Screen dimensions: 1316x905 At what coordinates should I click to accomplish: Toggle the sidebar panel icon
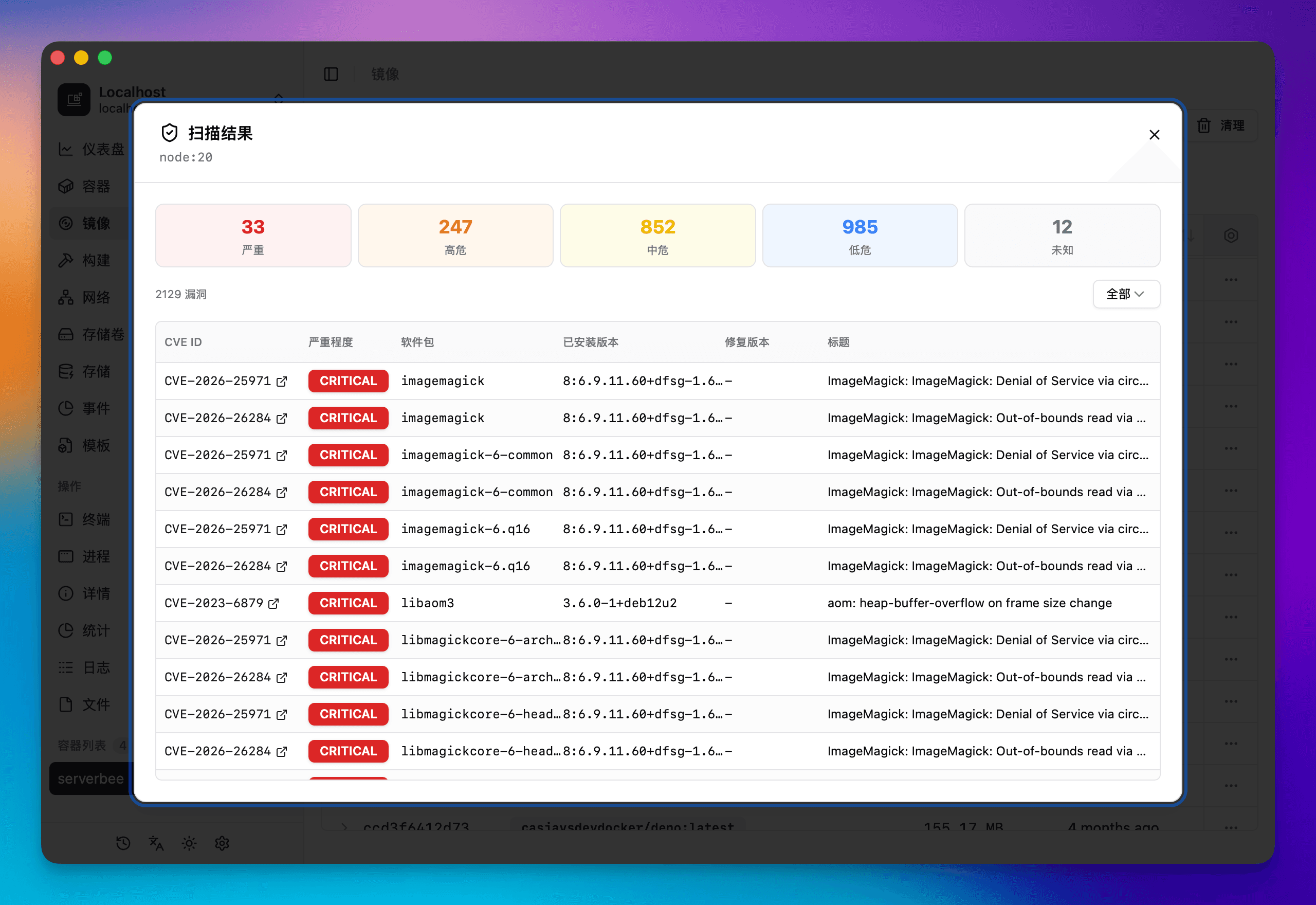tap(331, 74)
